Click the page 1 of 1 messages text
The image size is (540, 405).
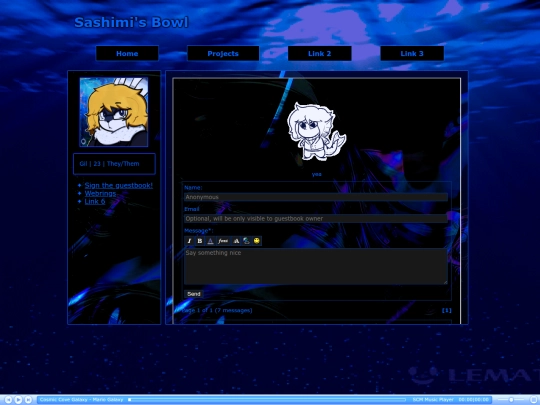pos(217,310)
